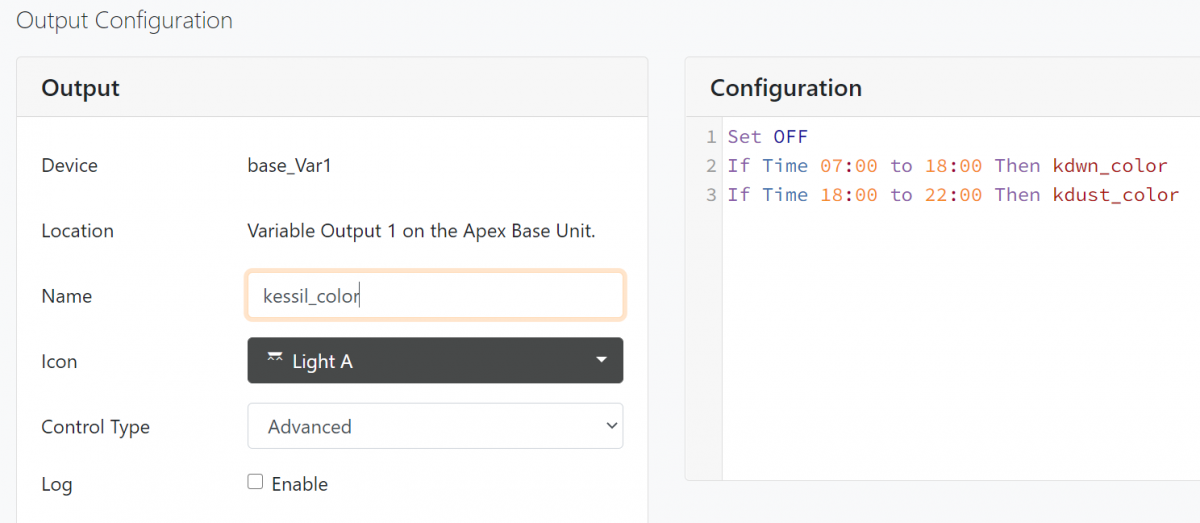Click the kdwn_color profile in line 2
The width and height of the screenshot is (1200, 523).
tap(1110, 166)
